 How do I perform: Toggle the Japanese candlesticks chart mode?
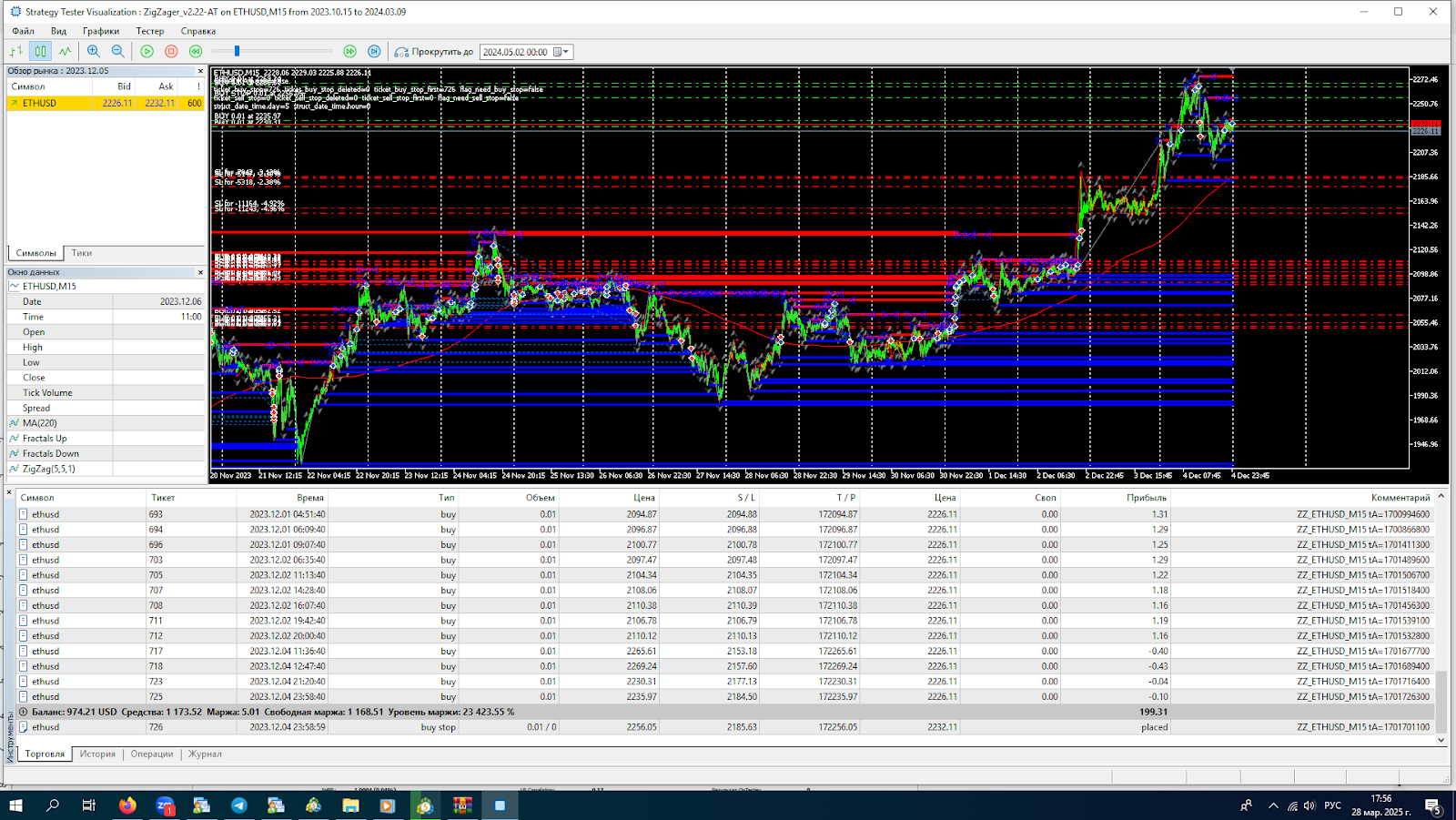[40, 52]
